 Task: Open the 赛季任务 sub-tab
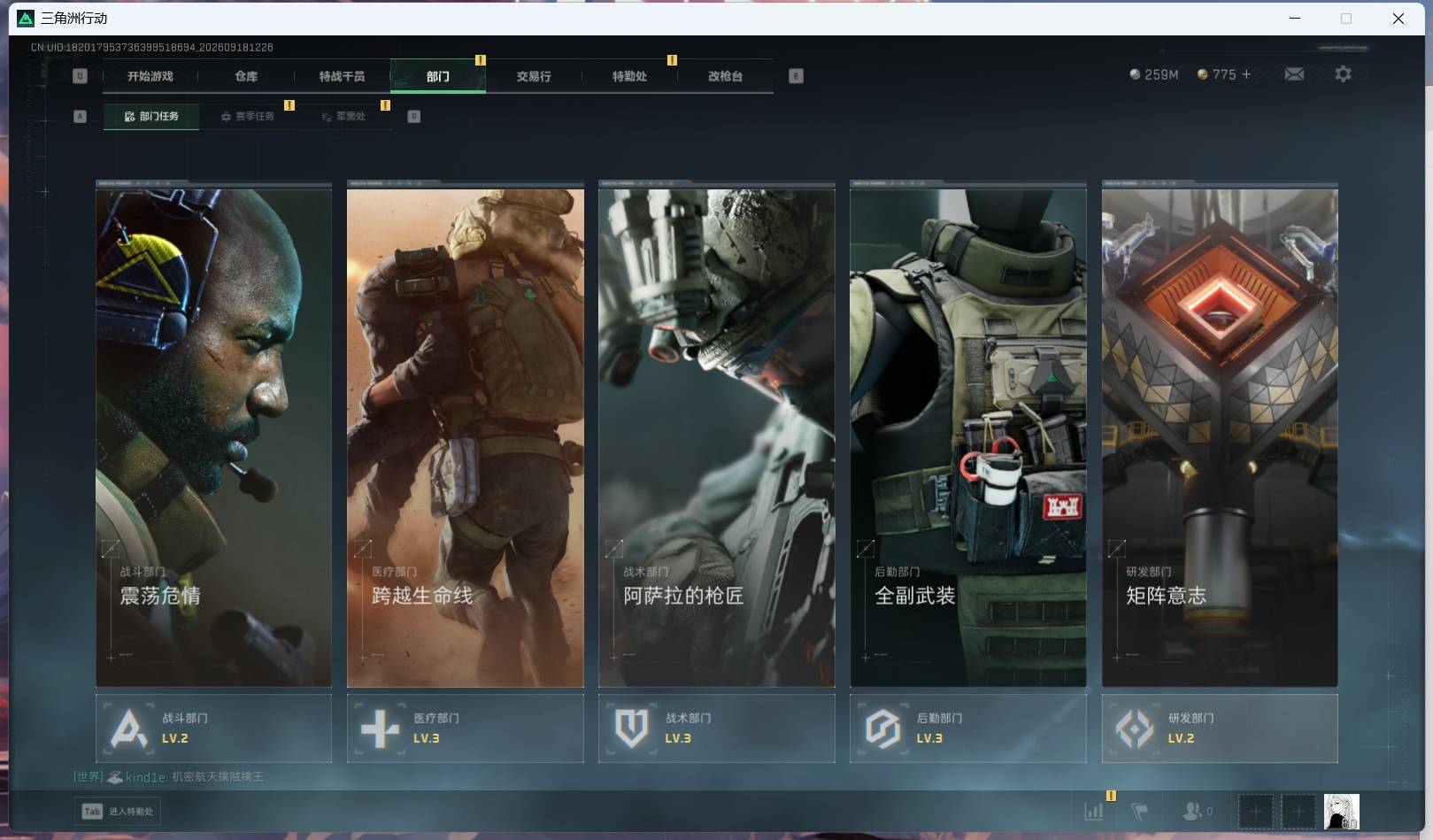pyautogui.click(x=248, y=116)
